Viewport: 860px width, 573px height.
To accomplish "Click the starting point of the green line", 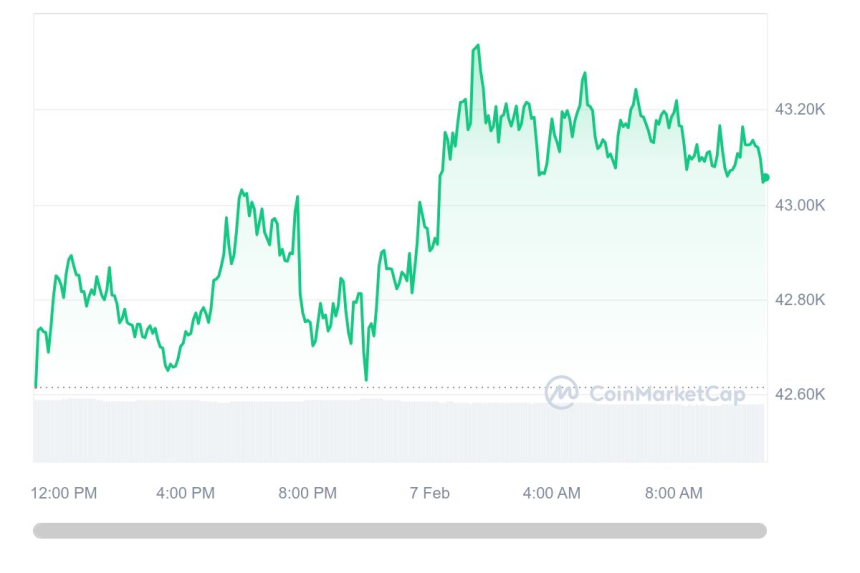I will 36,386.
